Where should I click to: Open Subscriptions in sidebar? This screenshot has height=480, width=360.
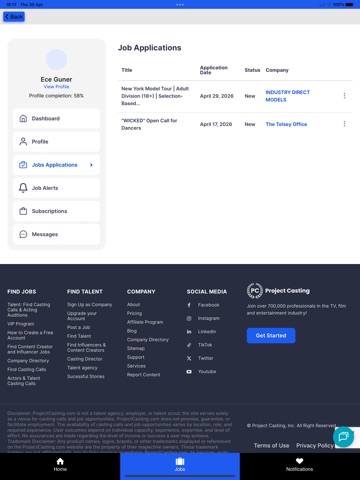coord(56,211)
